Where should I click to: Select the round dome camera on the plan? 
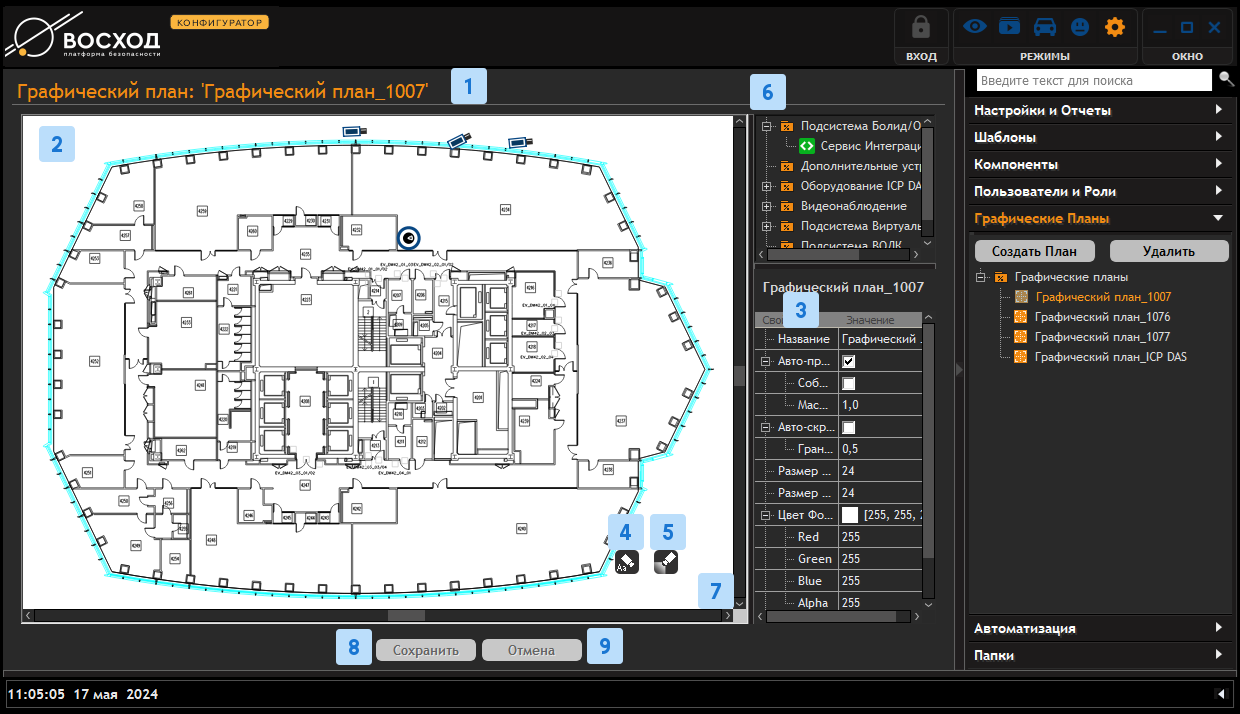tap(408, 237)
